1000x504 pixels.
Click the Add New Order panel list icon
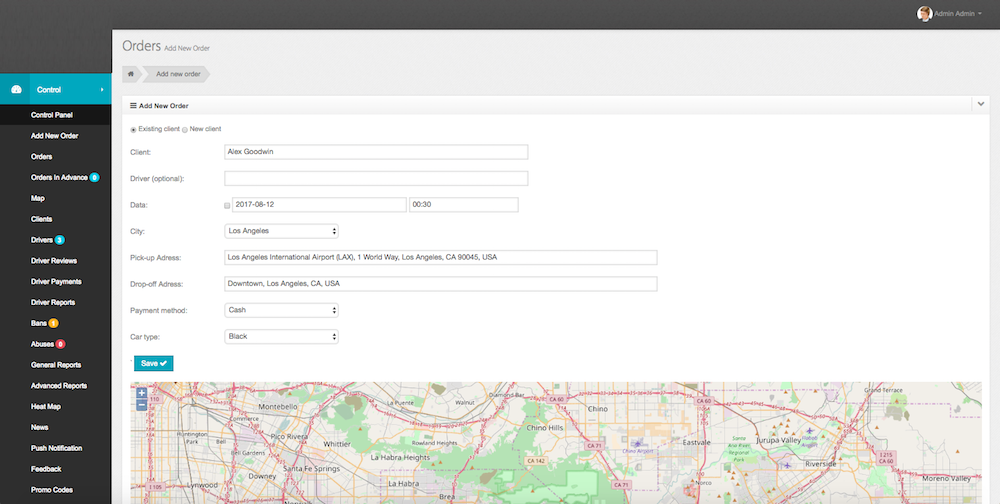click(133, 105)
